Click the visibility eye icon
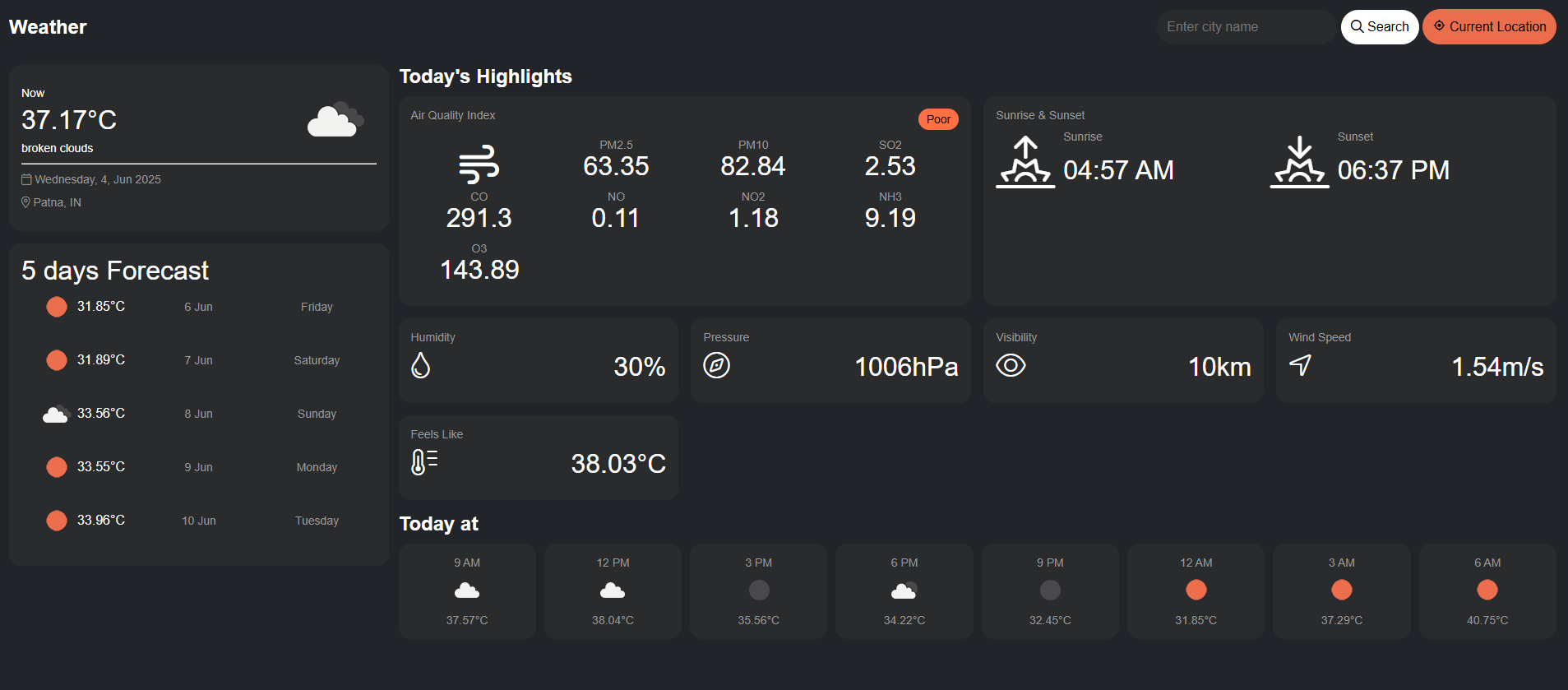Viewport: 1568px width, 690px height. point(1011,365)
